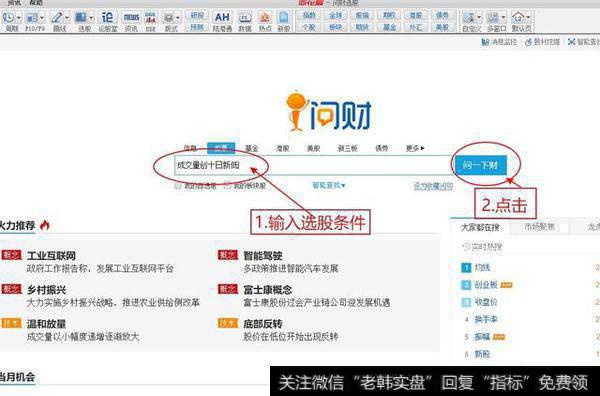Click the 美股 toolbar button
This screenshot has width=600, height=396.
[x=442, y=27]
